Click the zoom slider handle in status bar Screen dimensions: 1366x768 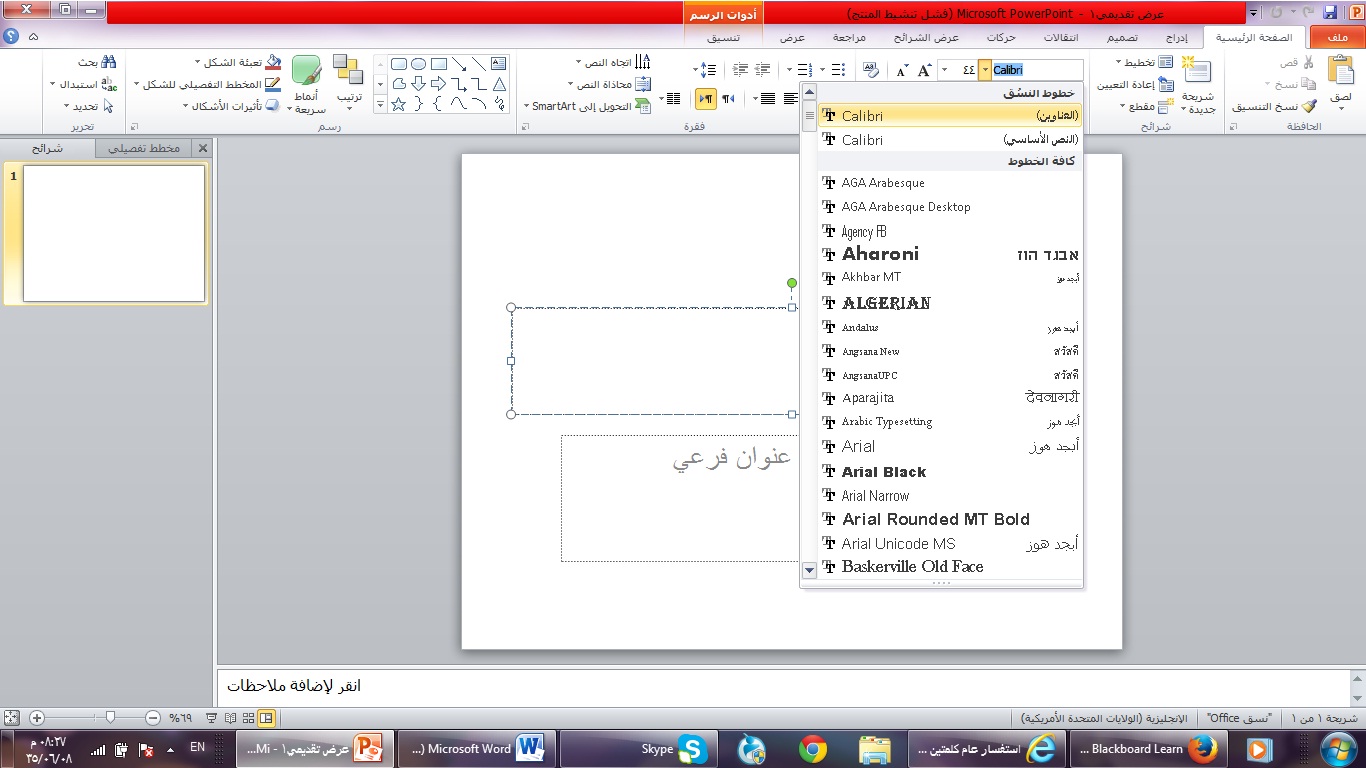(110, 717)
